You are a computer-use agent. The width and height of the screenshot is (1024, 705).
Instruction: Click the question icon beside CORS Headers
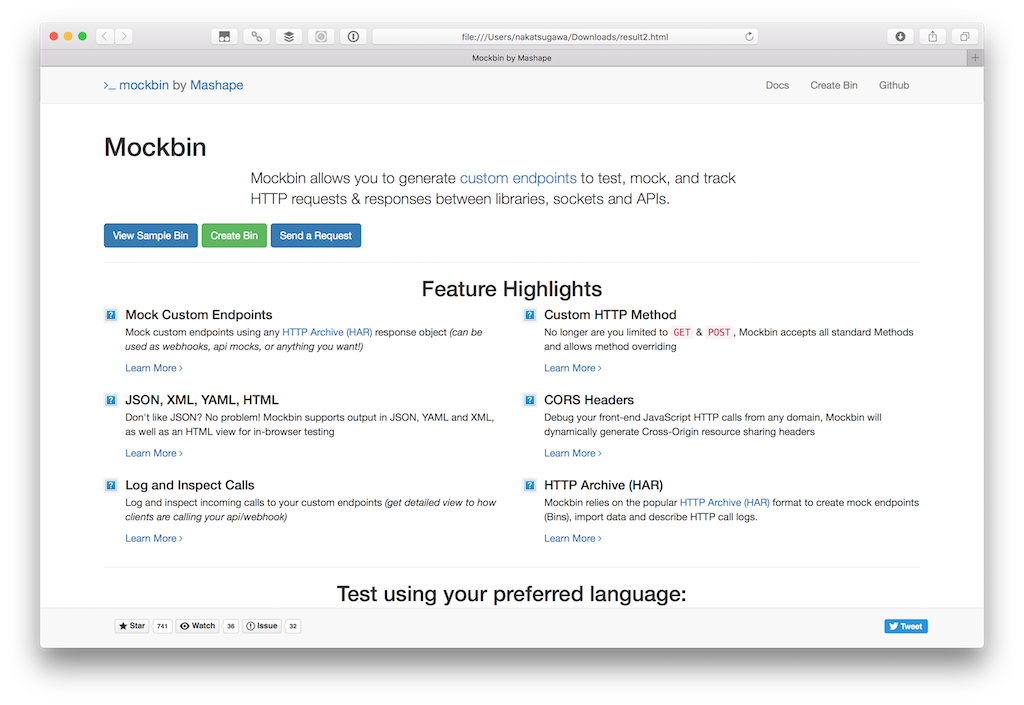(530, 400)
